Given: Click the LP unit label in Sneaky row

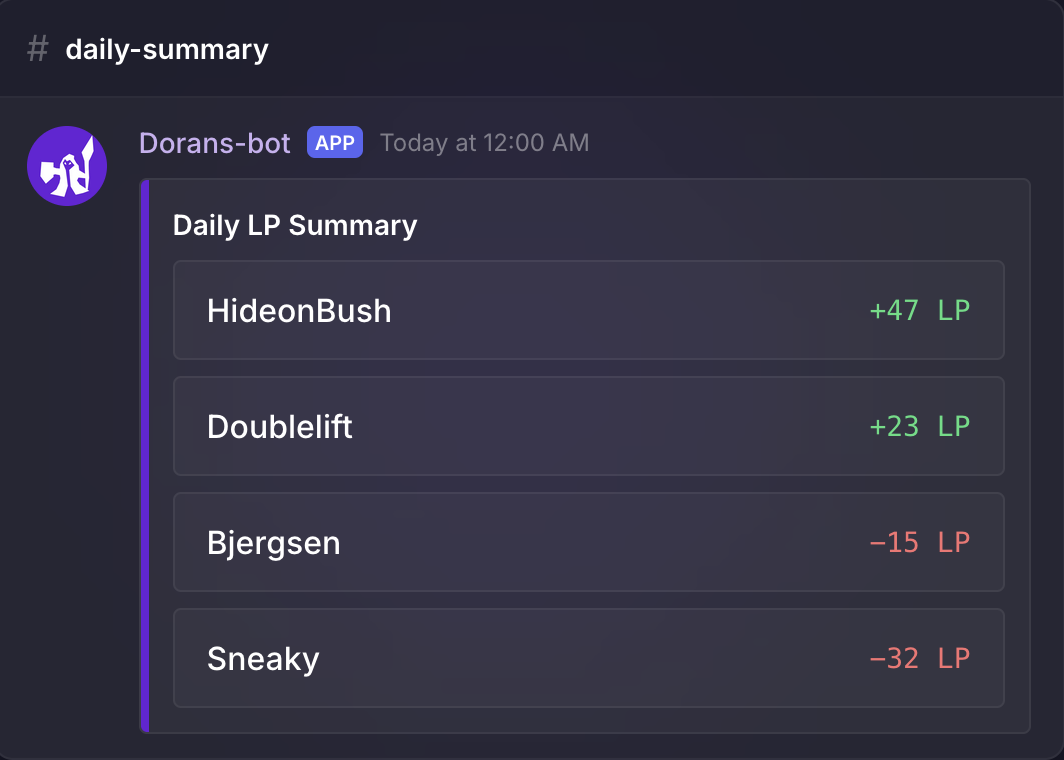Looking at the screenshot, I should point(954,658).
